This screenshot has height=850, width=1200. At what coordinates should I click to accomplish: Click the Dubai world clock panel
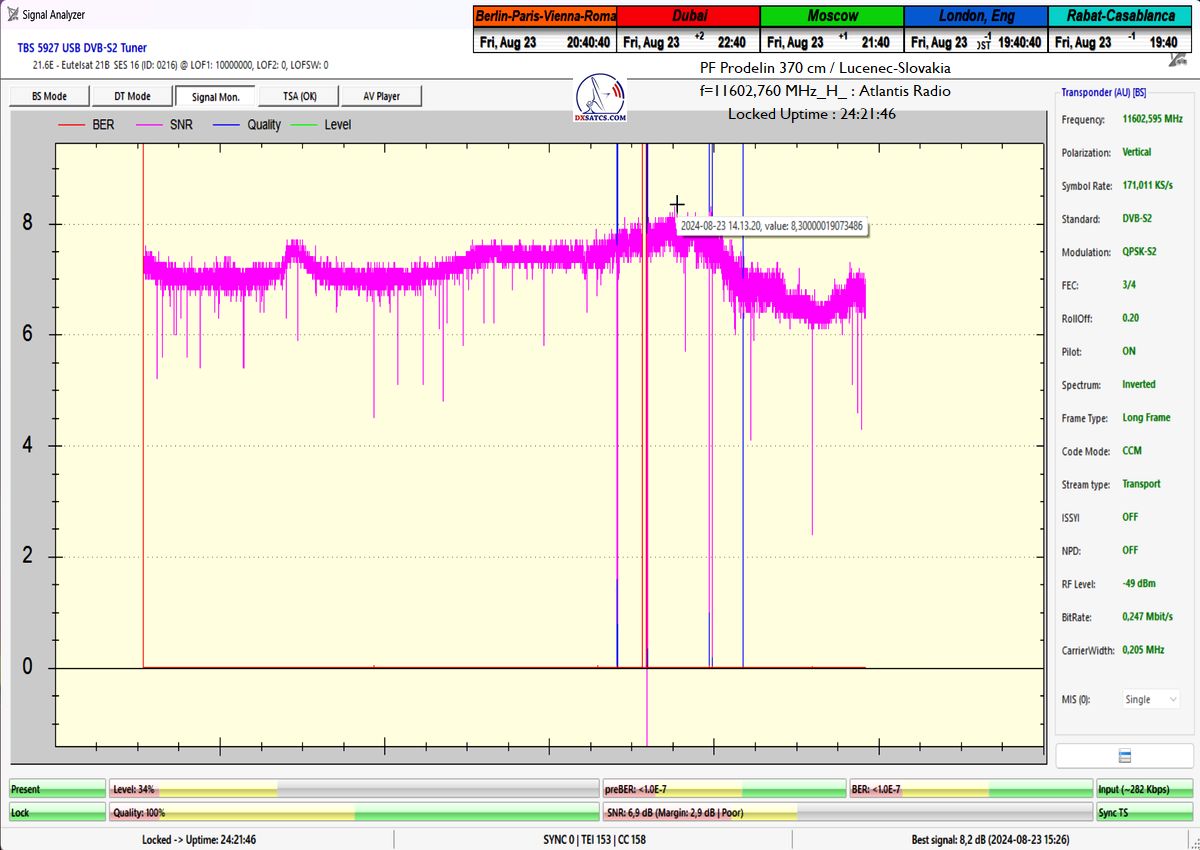(x=688, y=30)
